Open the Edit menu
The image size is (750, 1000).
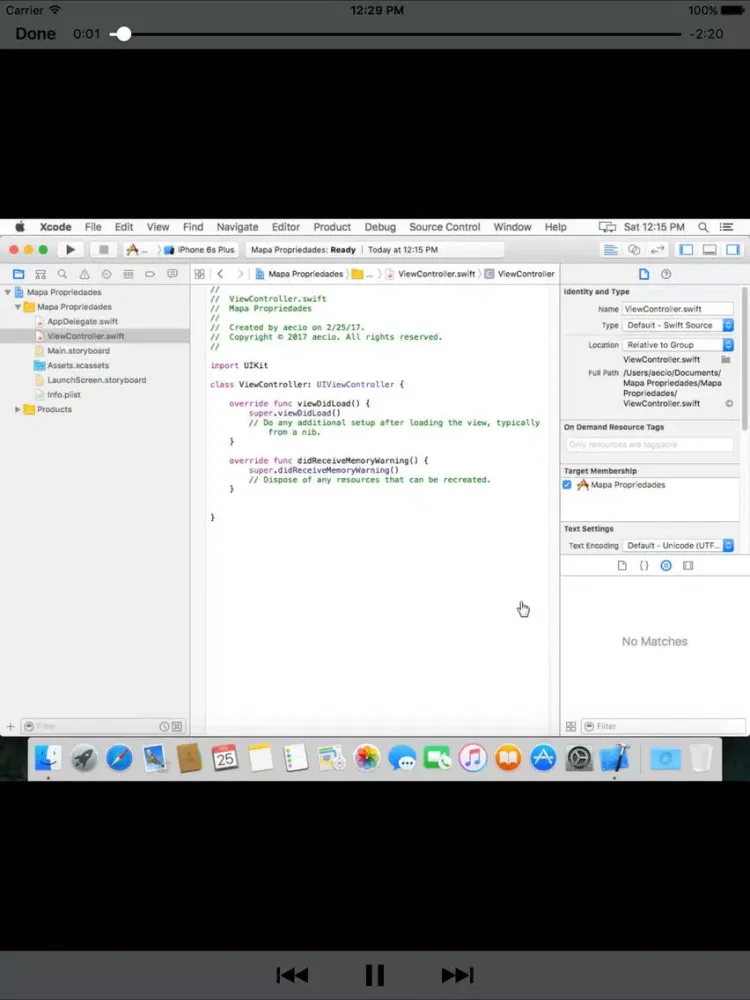(124, 226)
